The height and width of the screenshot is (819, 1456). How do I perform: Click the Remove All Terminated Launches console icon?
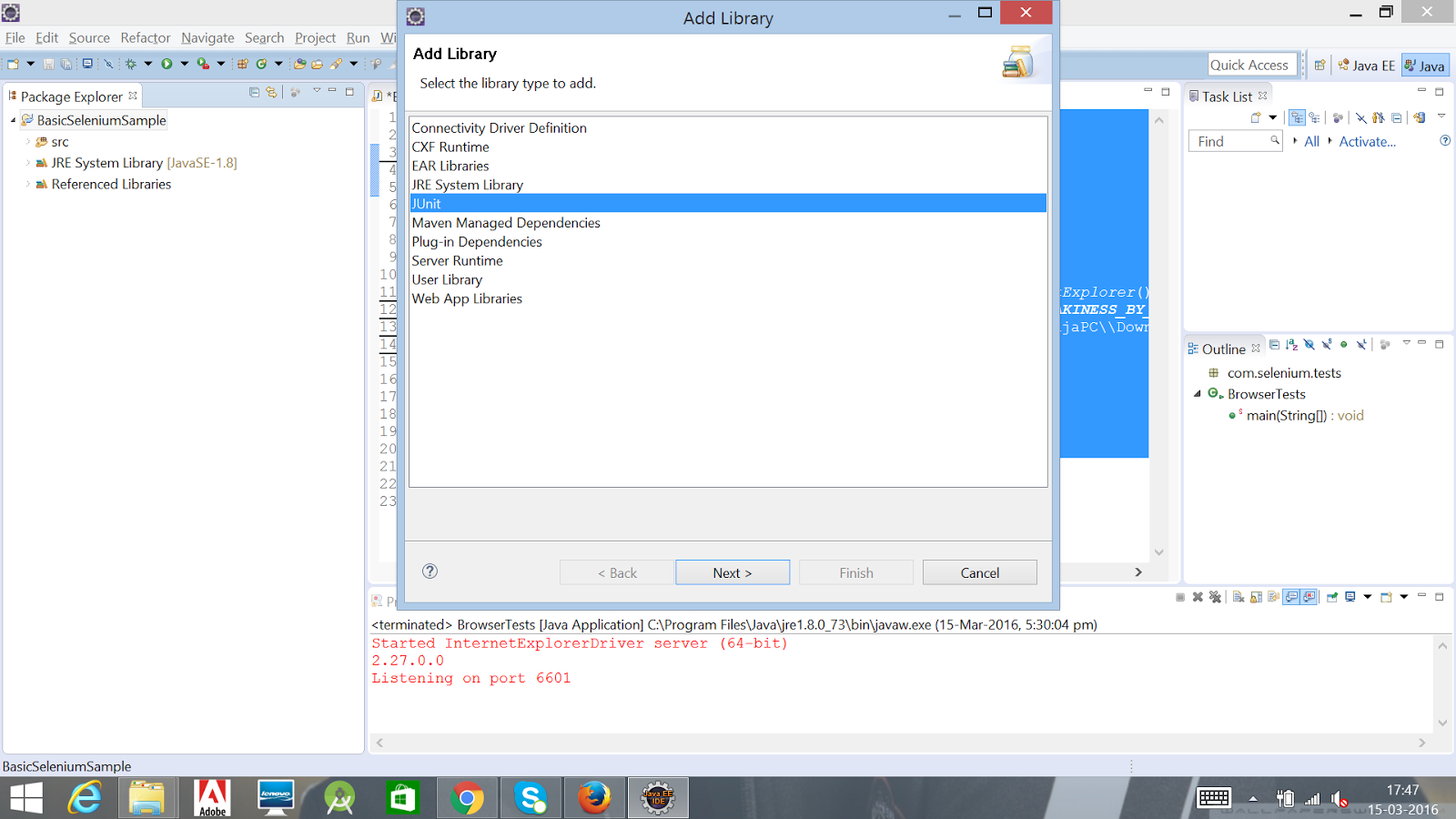[1215, 597]
